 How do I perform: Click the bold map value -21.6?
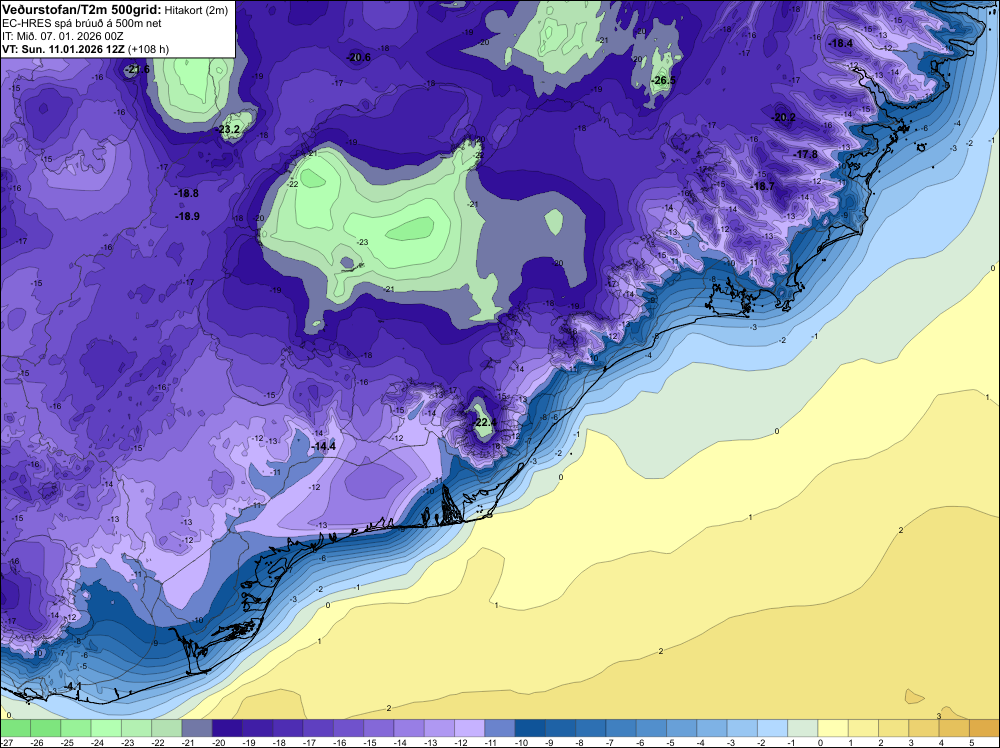point(137,69)
